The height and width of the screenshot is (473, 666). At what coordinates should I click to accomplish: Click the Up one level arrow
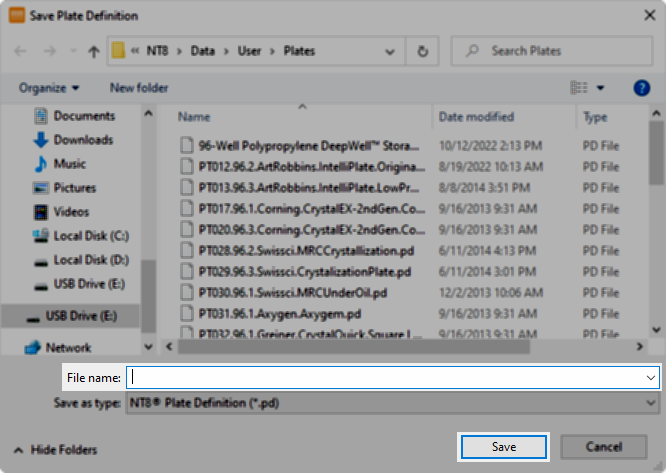click(x=93, y=52)
